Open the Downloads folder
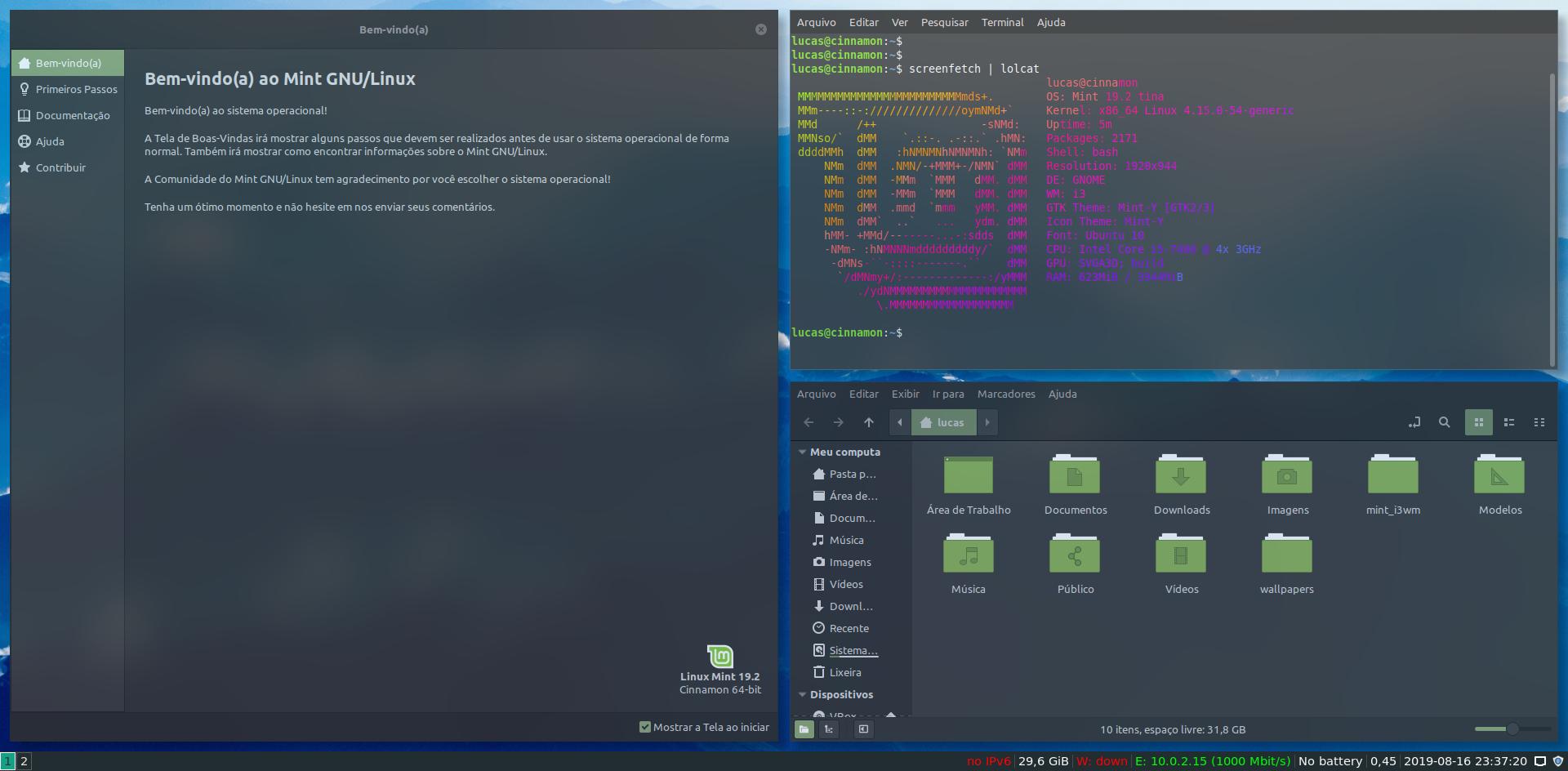Viewport: 1568px width, 771px height. (x=1182, y=486)
